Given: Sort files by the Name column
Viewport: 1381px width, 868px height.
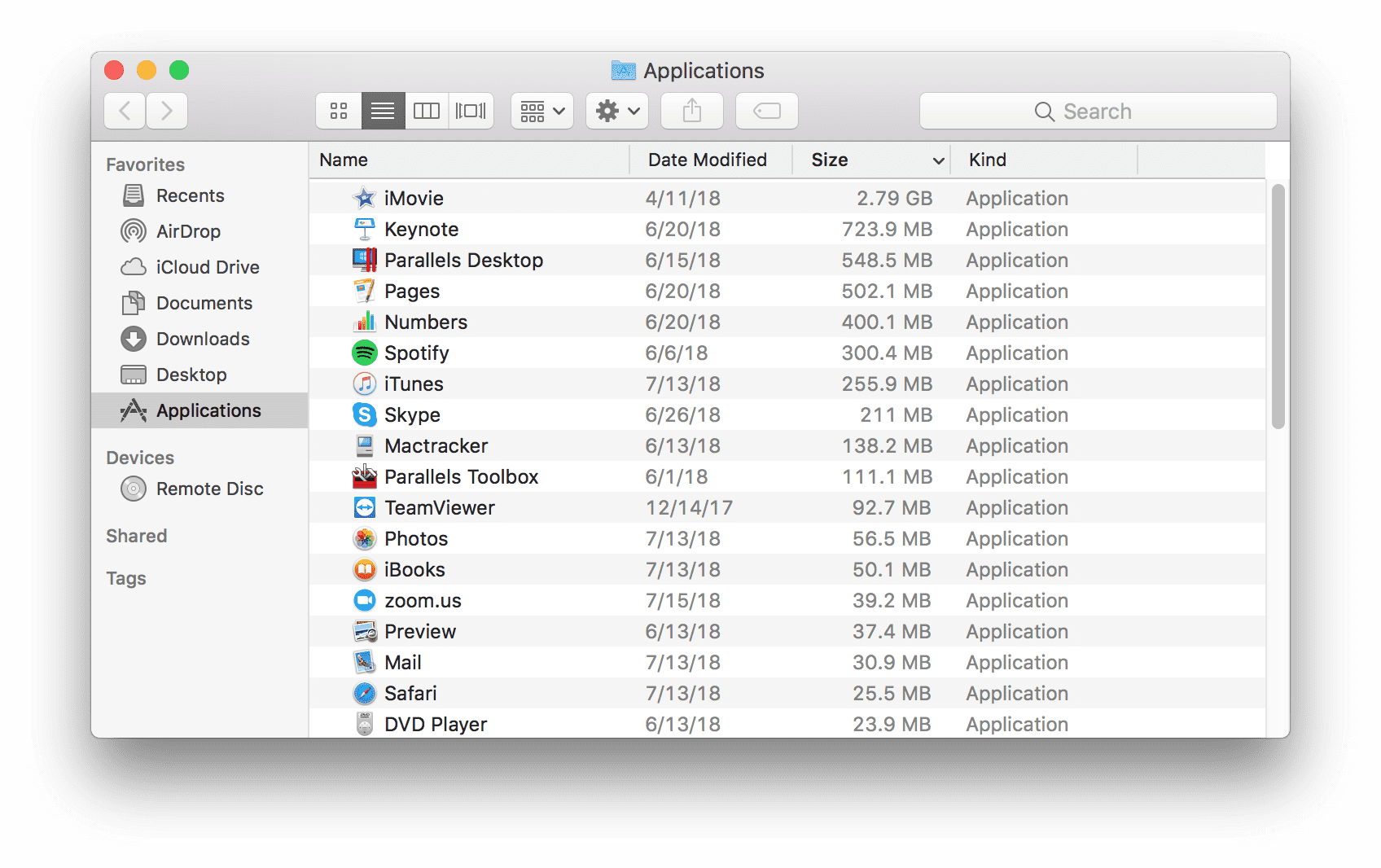Looking at the screenshot, I should 343,160.
